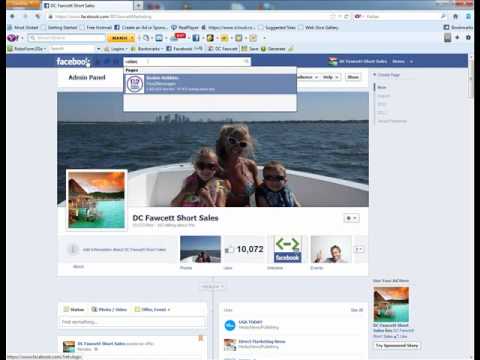The image size is (480, 360).
Task: Open DC Fawcett Short Sales header profile
Action: (x=358, y=61)
